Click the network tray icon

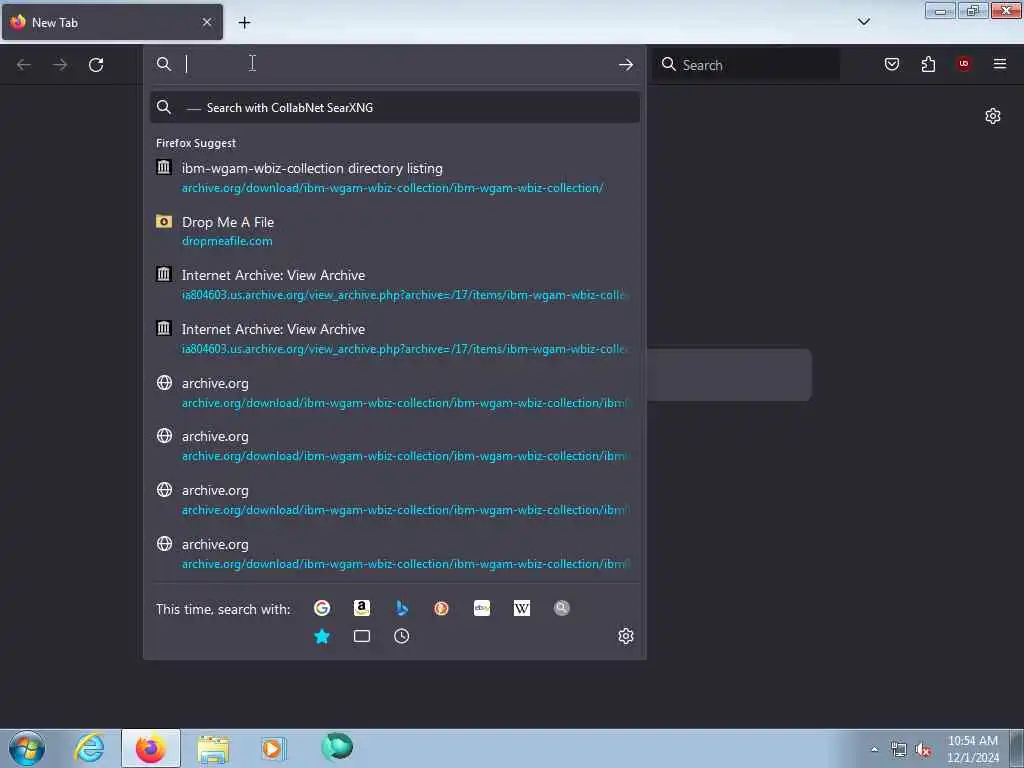[x=899, y=750]
